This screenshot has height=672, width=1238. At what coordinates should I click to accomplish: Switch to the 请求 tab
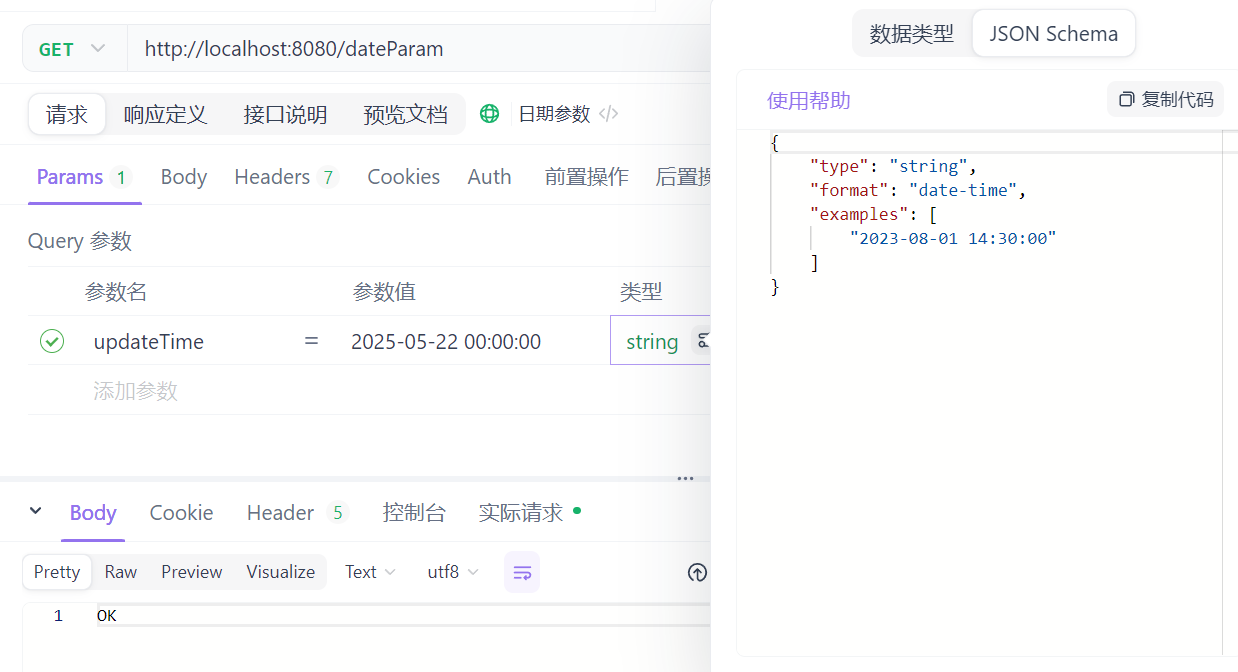tap(67, 114)
